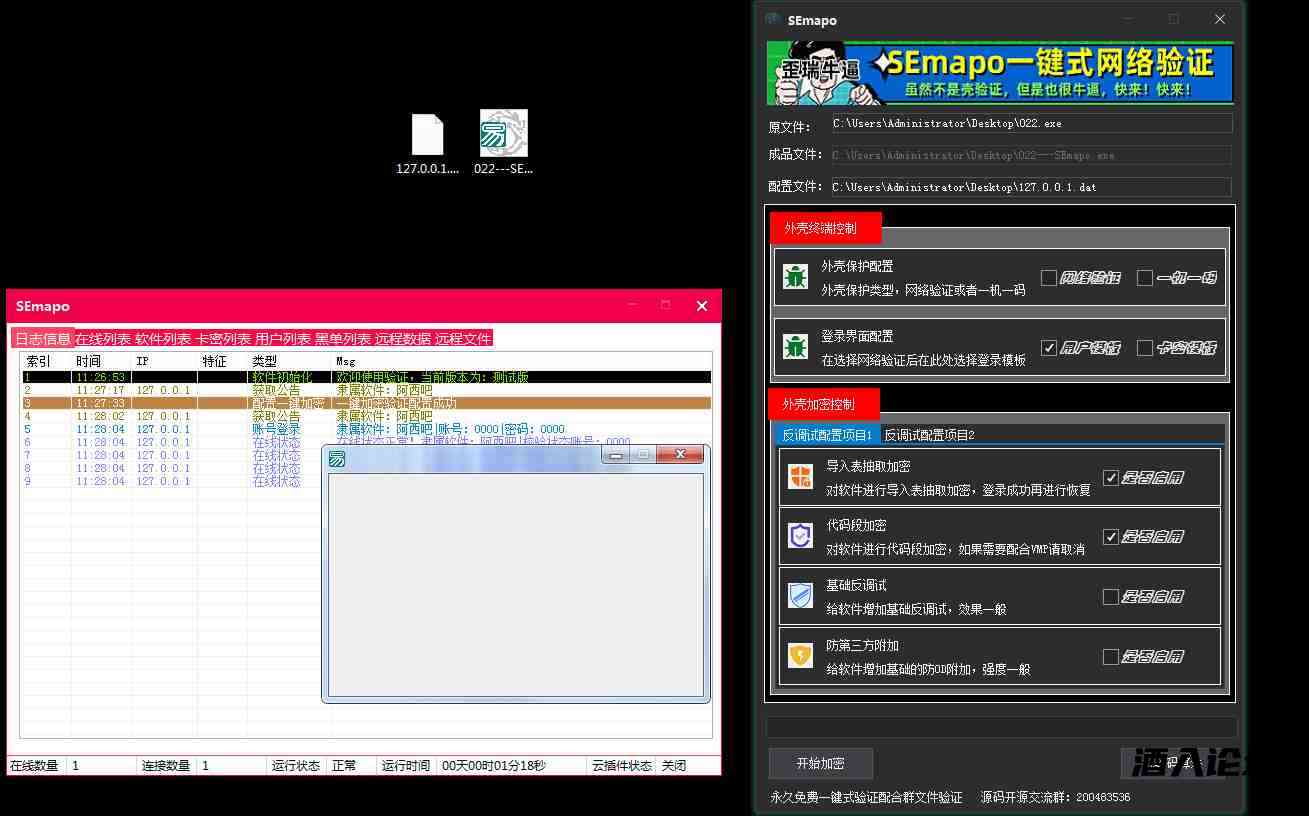Click the SEmapo一键式网络验证 banner
The height and width of the screenshot is (816, 1309).
(x=999, y=73)
